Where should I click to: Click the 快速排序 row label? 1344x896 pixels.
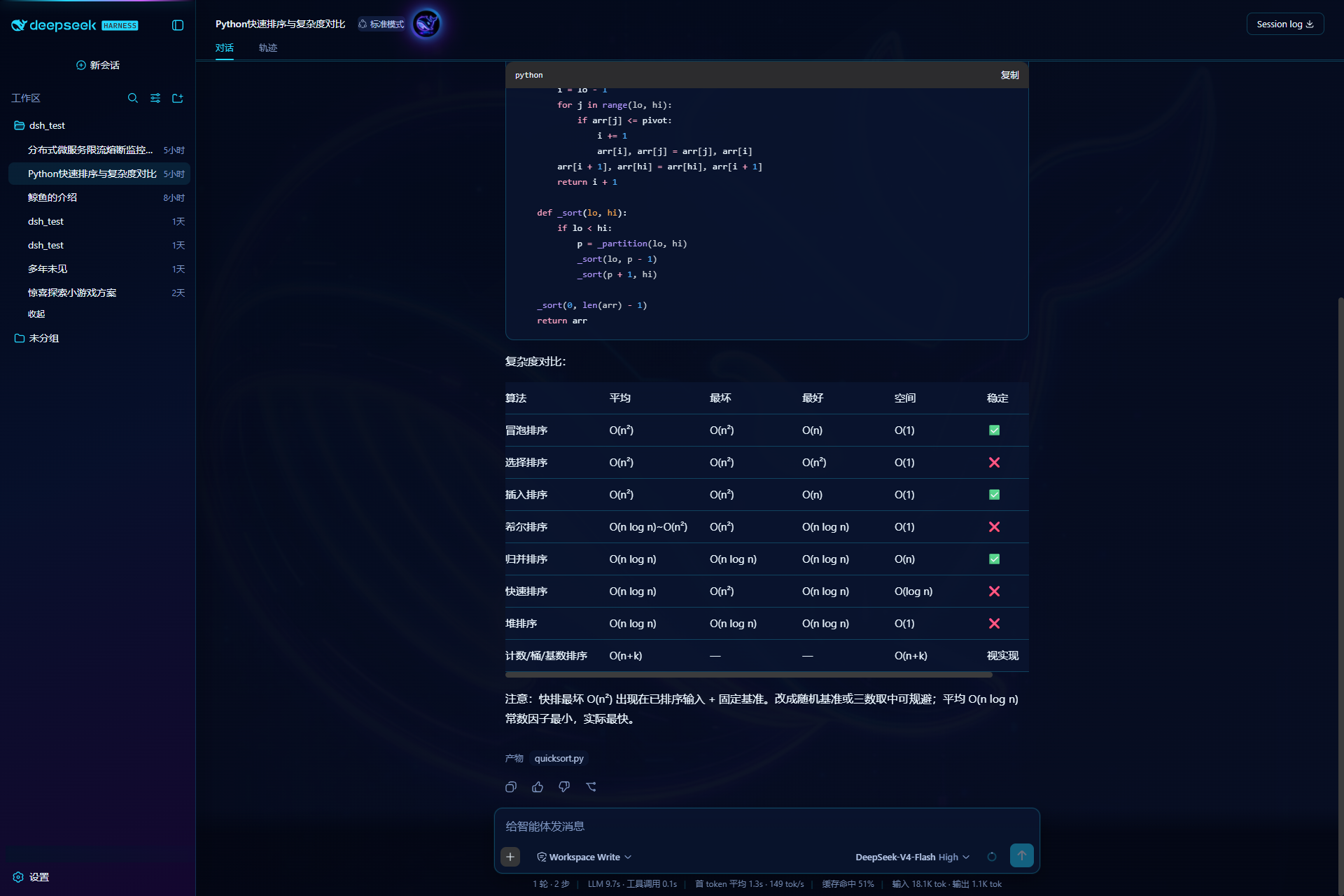pyautogui.click(x=526, y=591)
